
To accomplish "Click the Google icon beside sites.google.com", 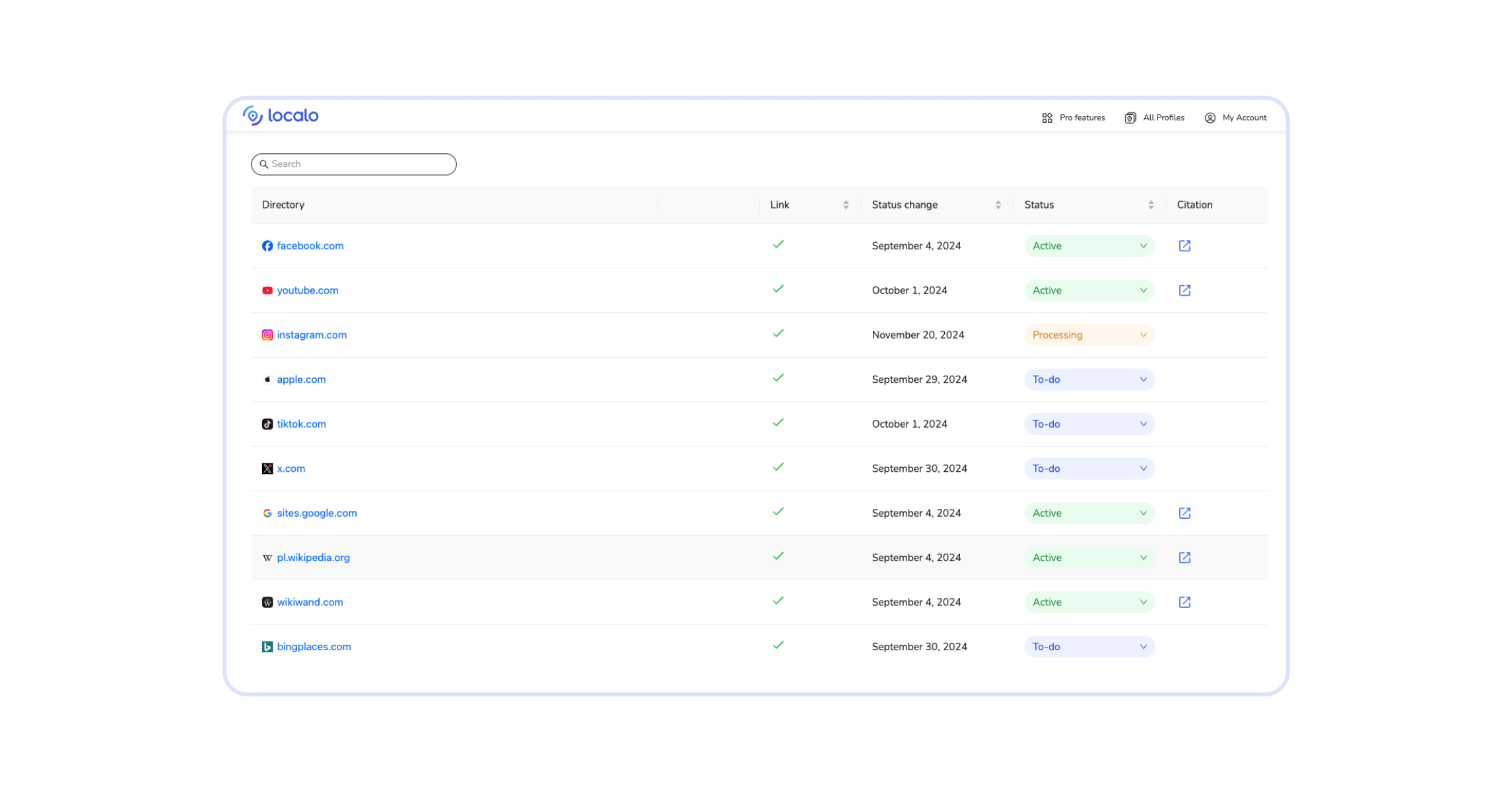I will pos(267,513).
